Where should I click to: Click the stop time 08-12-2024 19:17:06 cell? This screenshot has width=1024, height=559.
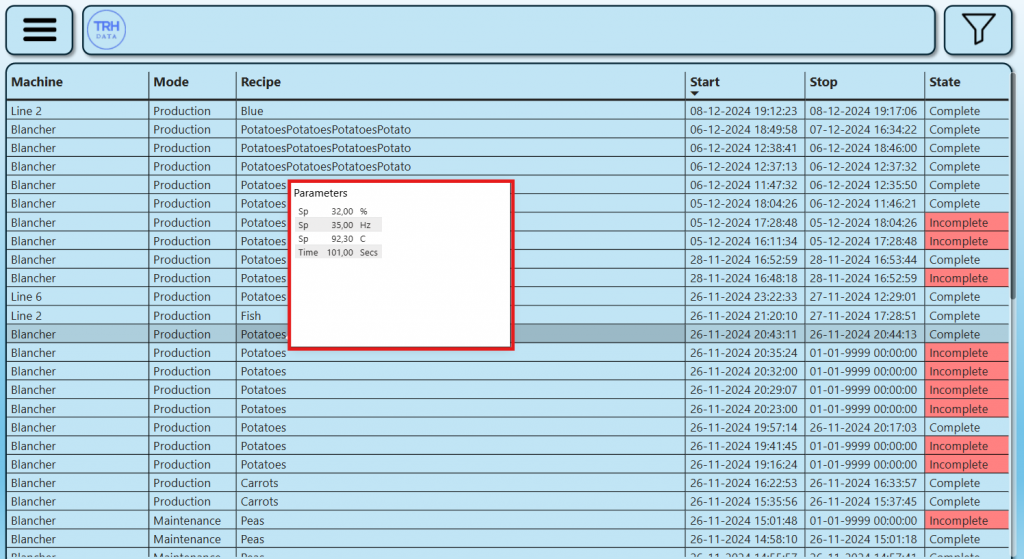862,111
